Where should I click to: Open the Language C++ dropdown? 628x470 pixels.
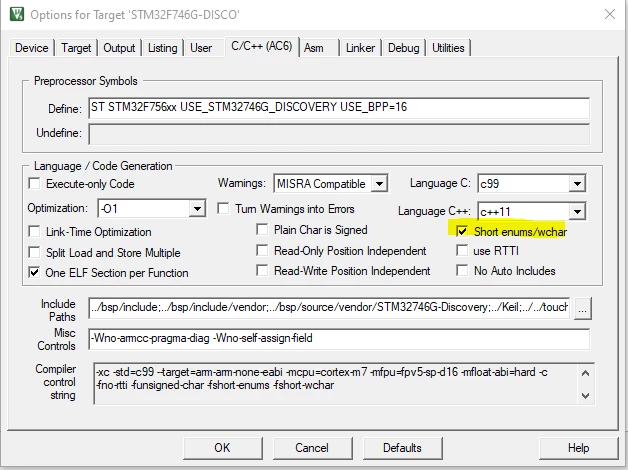(577, 211)
